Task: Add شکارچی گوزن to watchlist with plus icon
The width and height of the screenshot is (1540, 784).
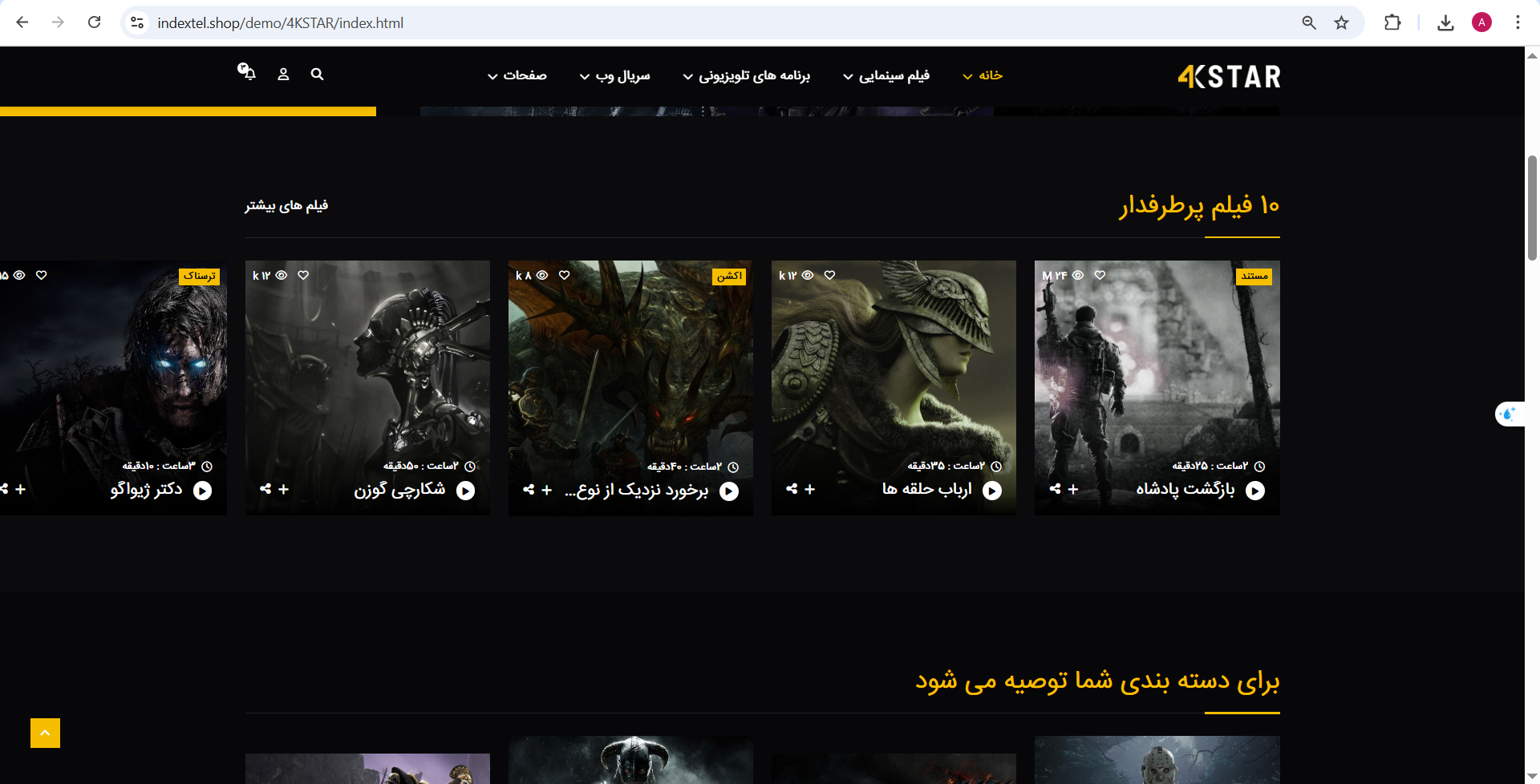Action: pos(284,489)
